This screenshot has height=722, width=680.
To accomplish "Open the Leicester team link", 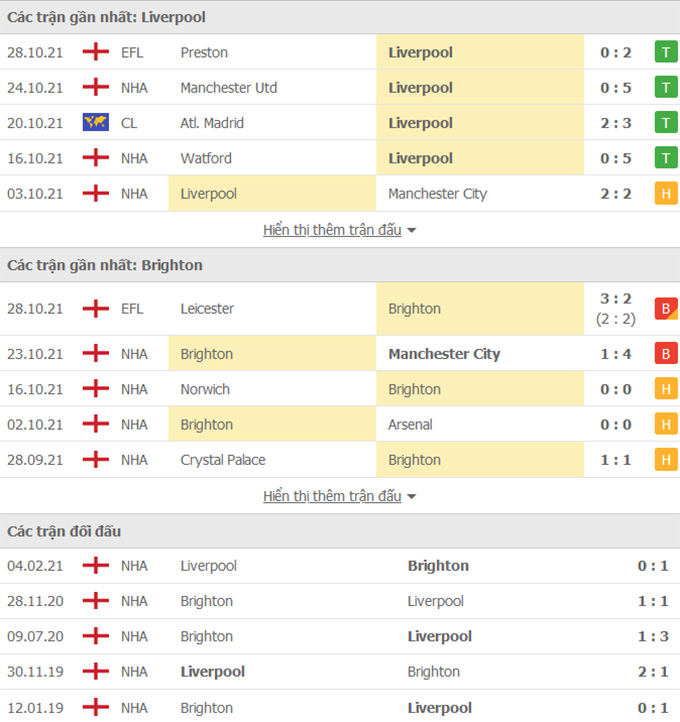I will click(207, 309).
